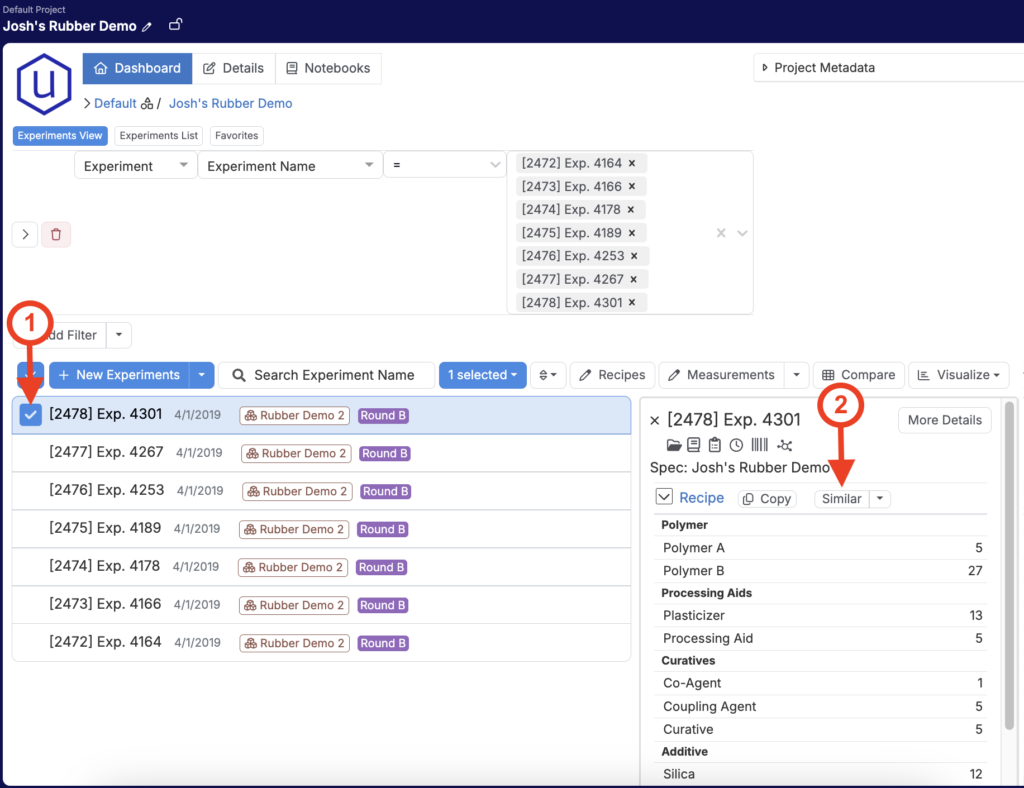The image size is (1024, 788).
Task: Select the Experiments View tab
Action: point(60,136)
